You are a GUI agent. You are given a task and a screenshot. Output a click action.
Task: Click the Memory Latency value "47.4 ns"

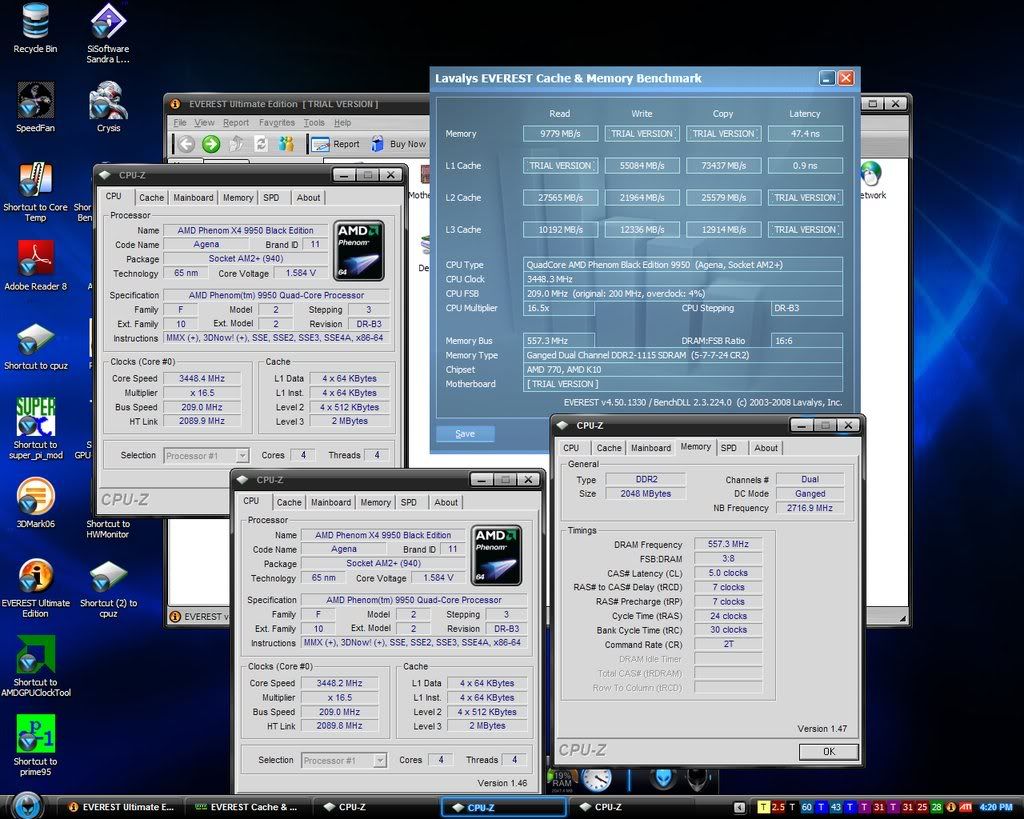point(805,134)
